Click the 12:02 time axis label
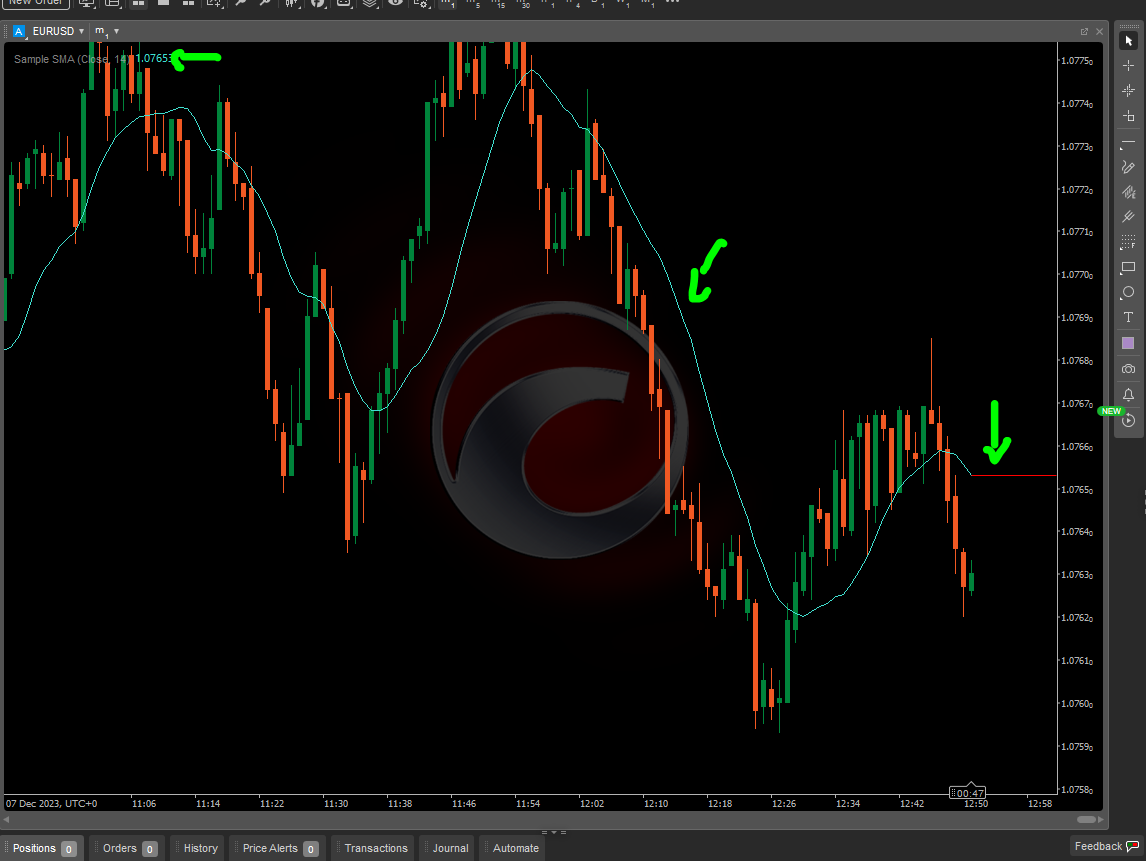This screenshot has width=1146, height=861. 592,803
